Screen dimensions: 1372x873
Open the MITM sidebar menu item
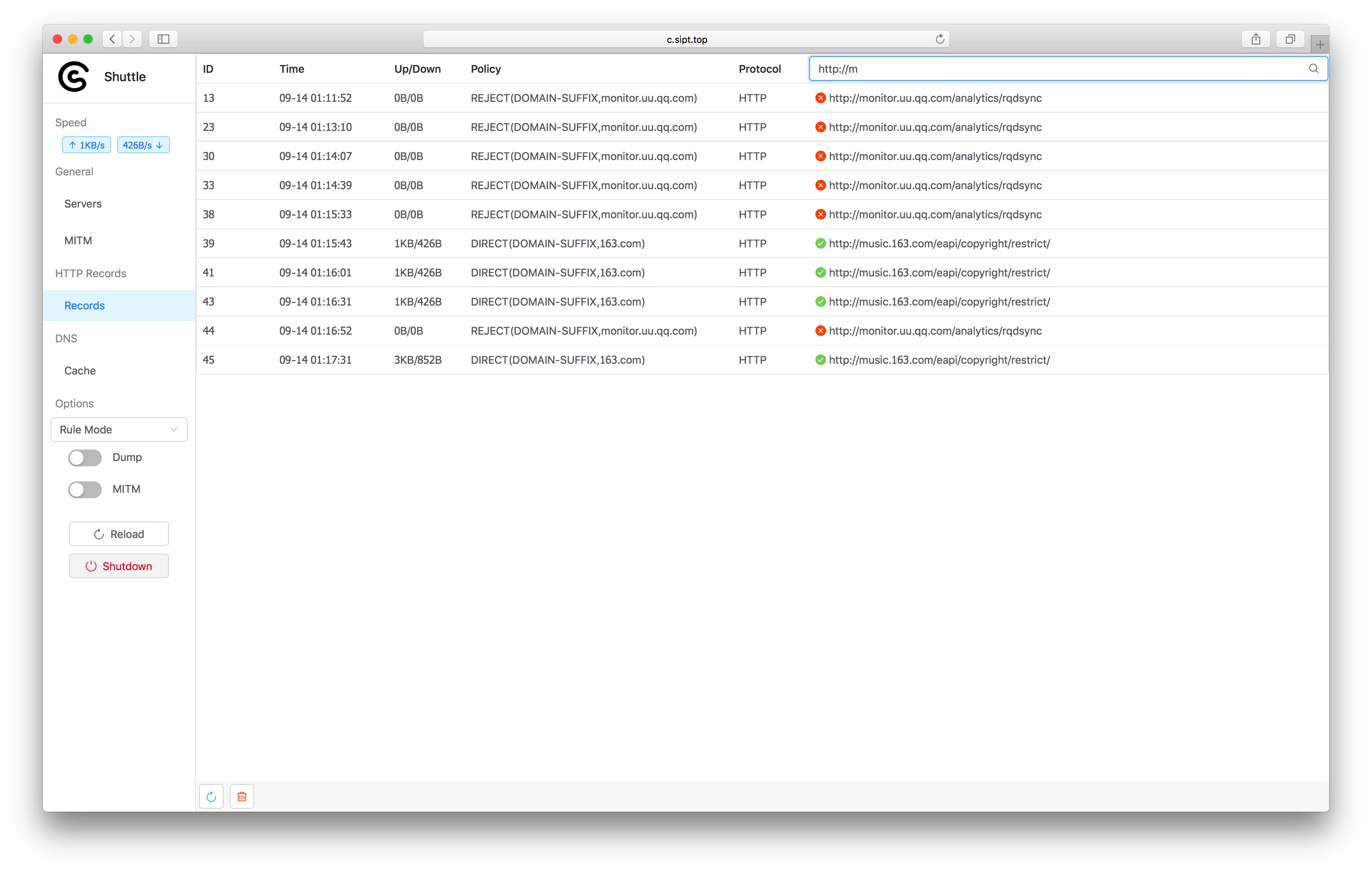tap(78, 240)
